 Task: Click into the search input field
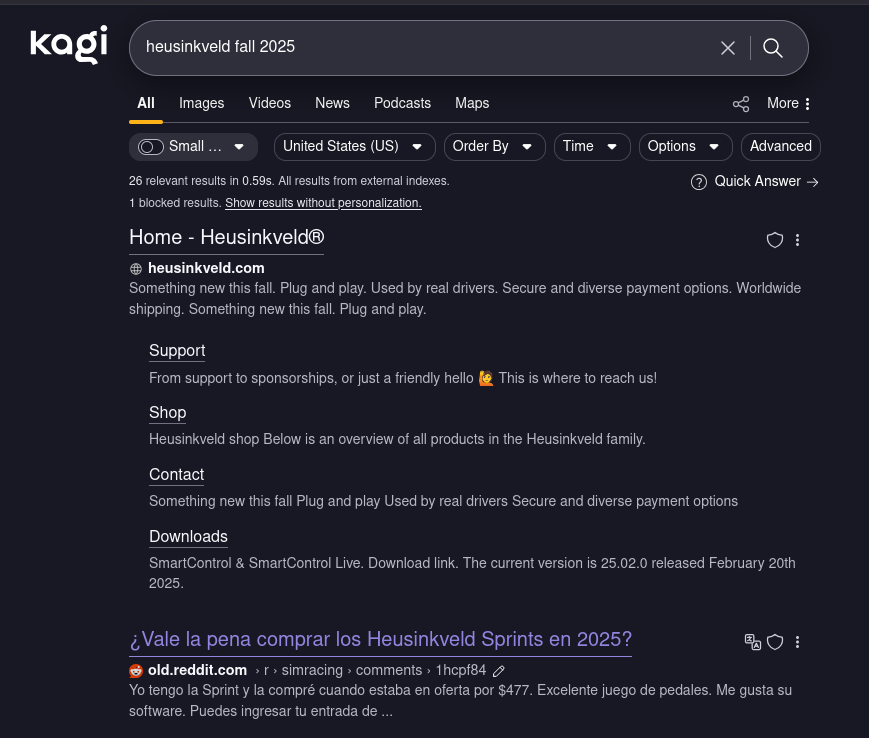(420, 47)
